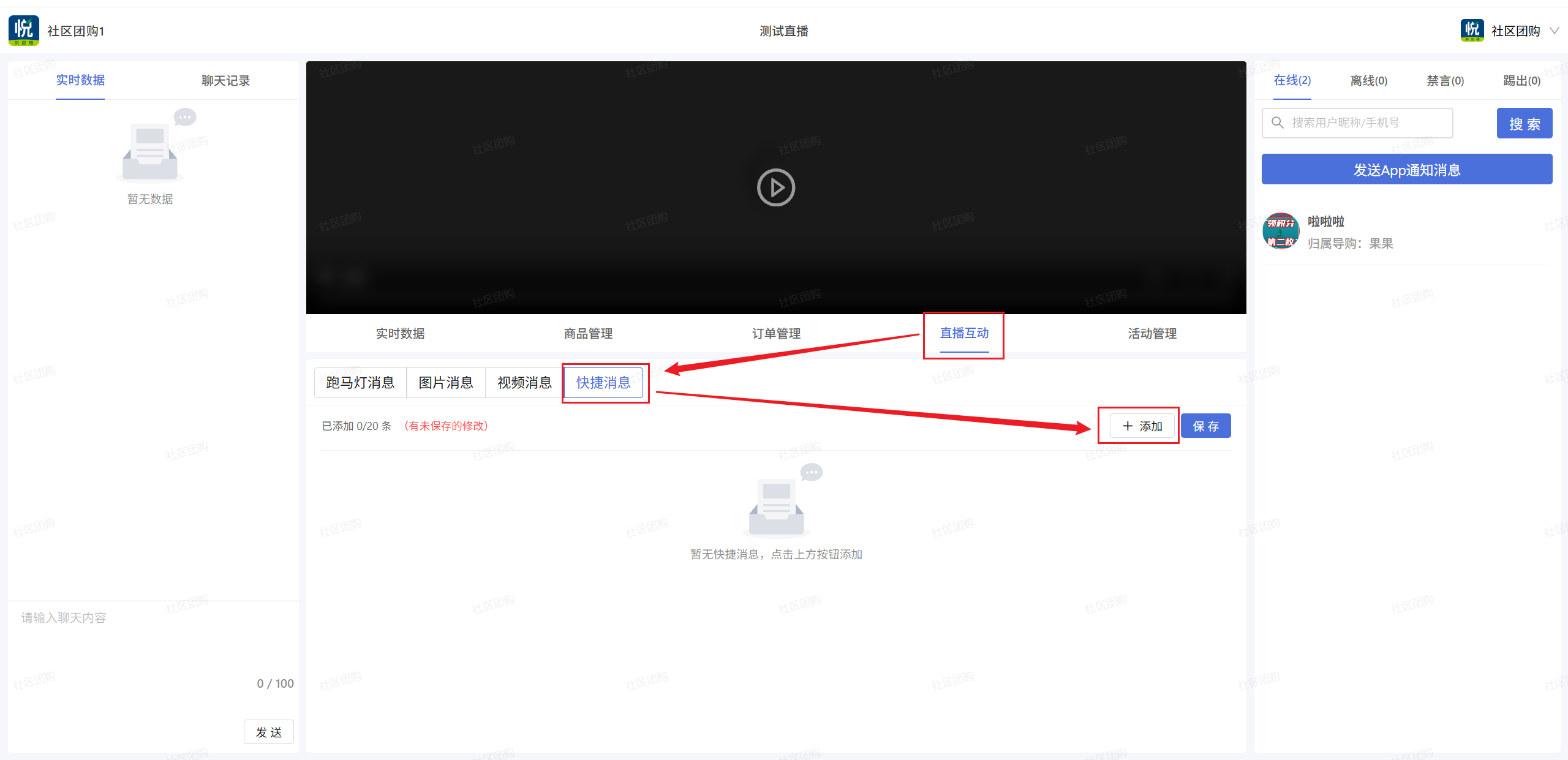Click the 社区团购1 logo icon
Viewport: 1568px width, 760px height.
[x=24, y=31]
